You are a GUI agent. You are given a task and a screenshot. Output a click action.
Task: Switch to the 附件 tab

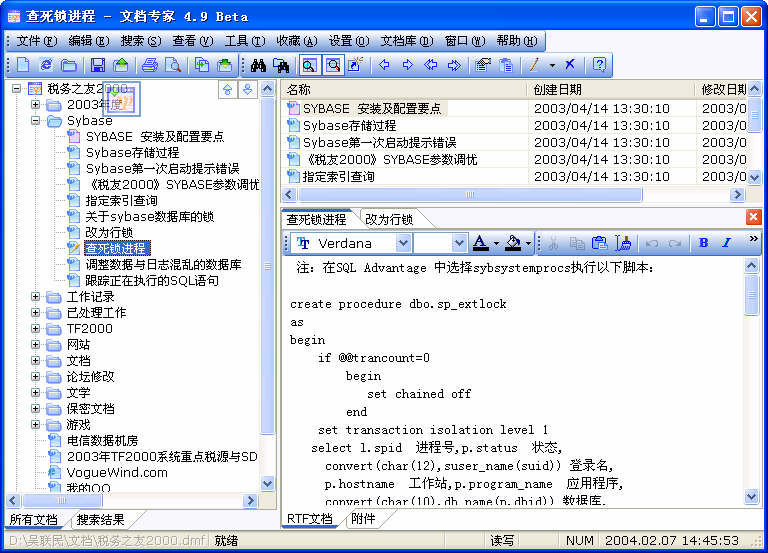(x=363, y=519)
